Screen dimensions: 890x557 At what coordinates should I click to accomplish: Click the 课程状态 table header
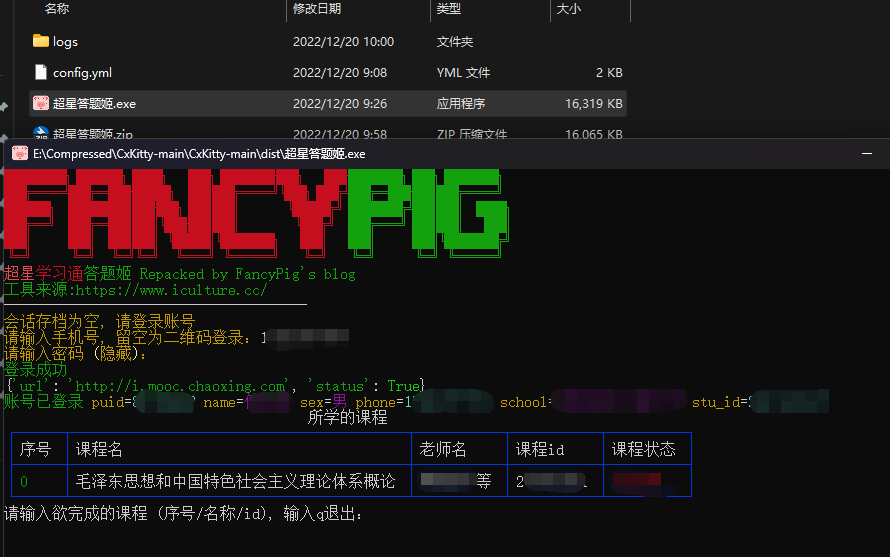(644, 449)
